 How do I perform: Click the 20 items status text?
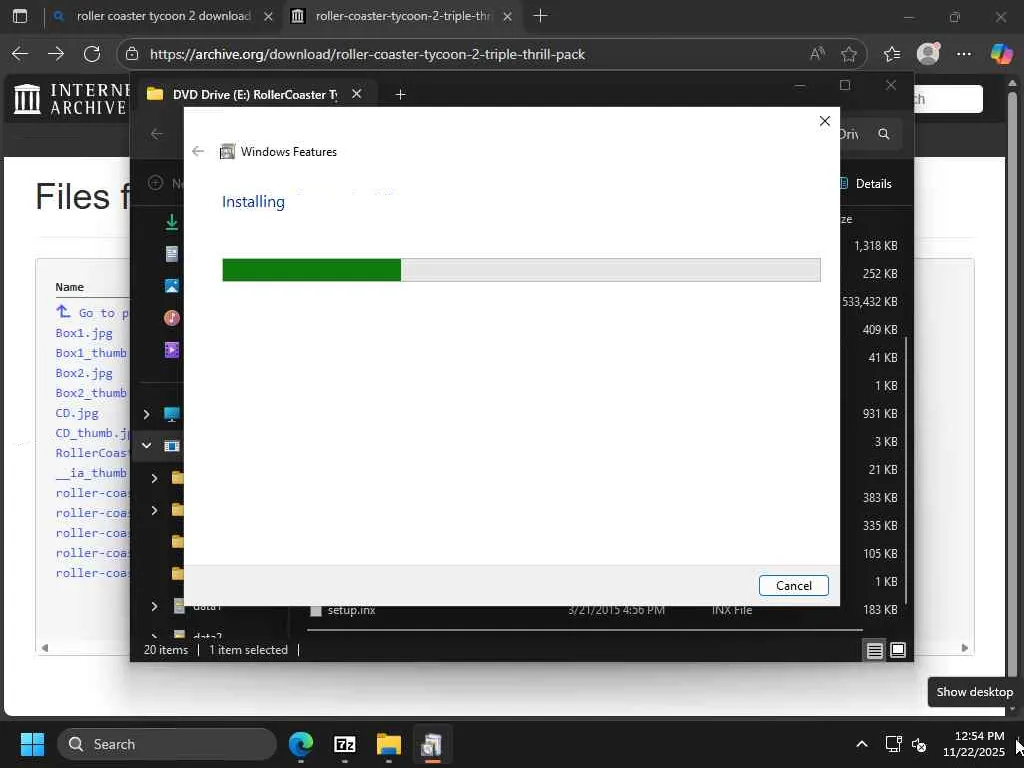(x=166, y=650)
